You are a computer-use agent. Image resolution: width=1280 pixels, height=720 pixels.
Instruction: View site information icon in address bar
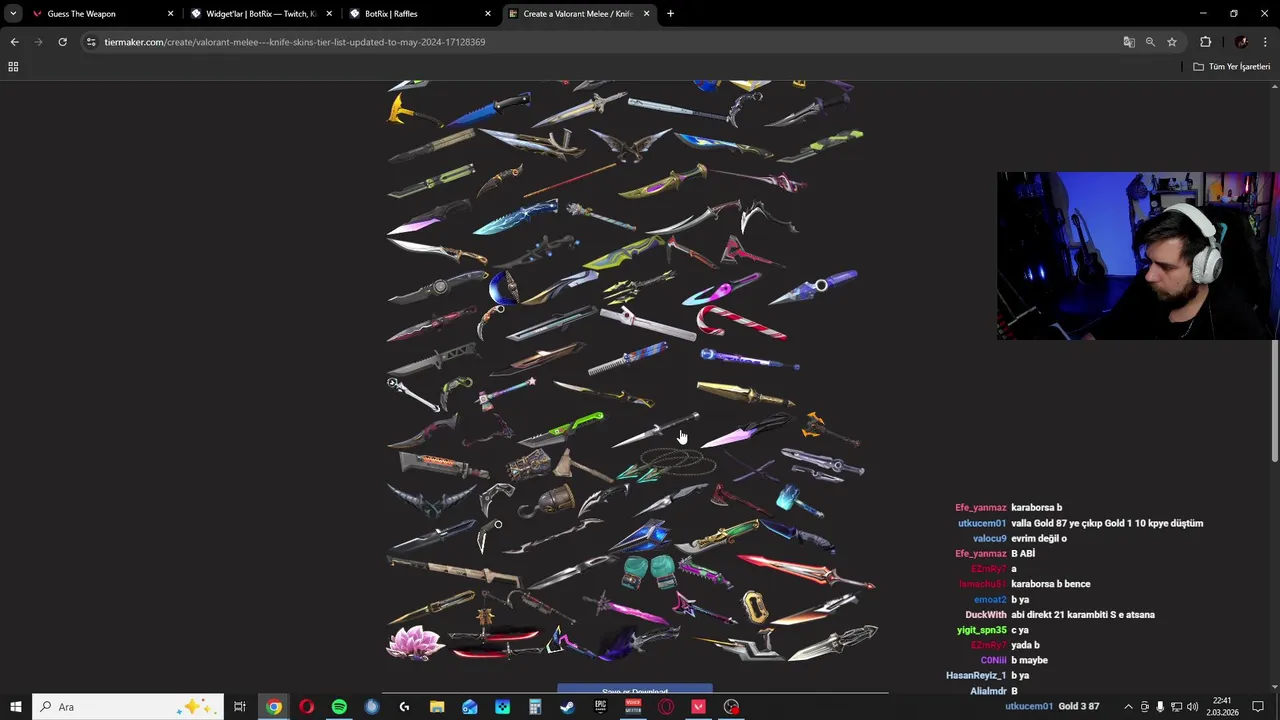point(91,42)
